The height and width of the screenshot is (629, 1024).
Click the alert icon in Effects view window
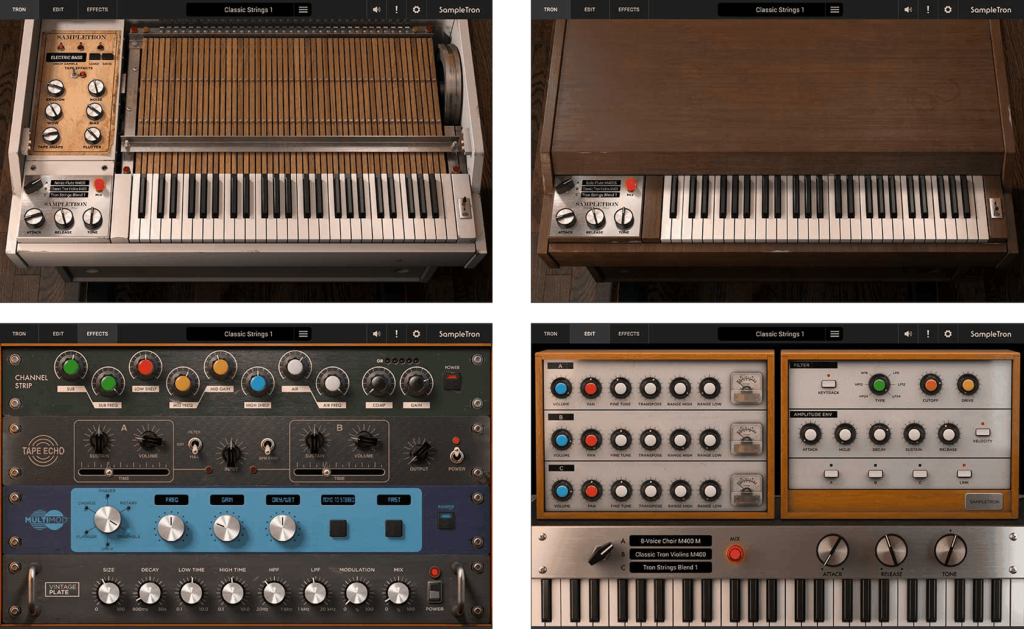(396, 334)
